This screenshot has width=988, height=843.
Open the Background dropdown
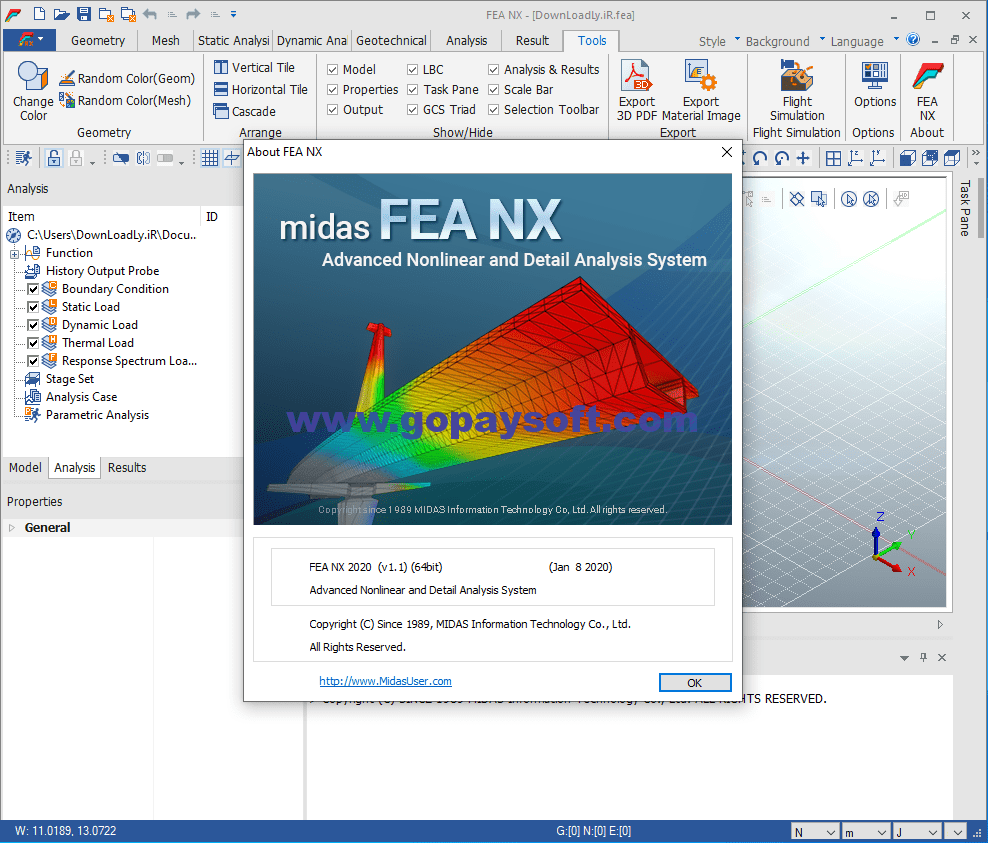[x=784, y=41]
